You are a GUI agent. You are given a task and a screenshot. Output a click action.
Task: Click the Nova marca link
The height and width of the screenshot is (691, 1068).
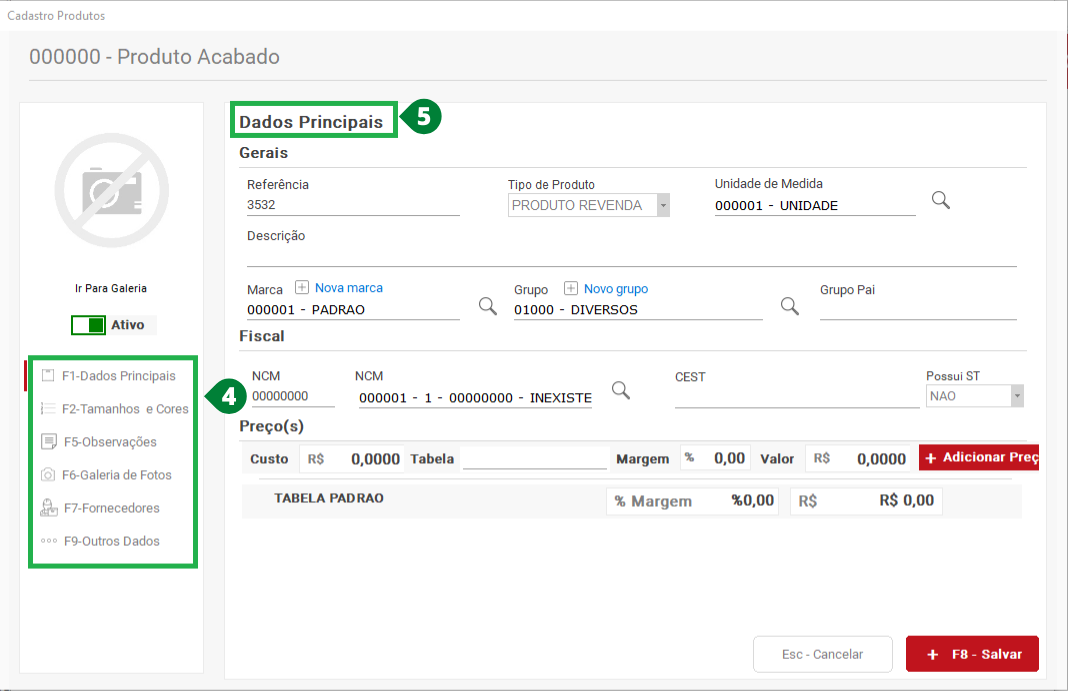[349, 288]
